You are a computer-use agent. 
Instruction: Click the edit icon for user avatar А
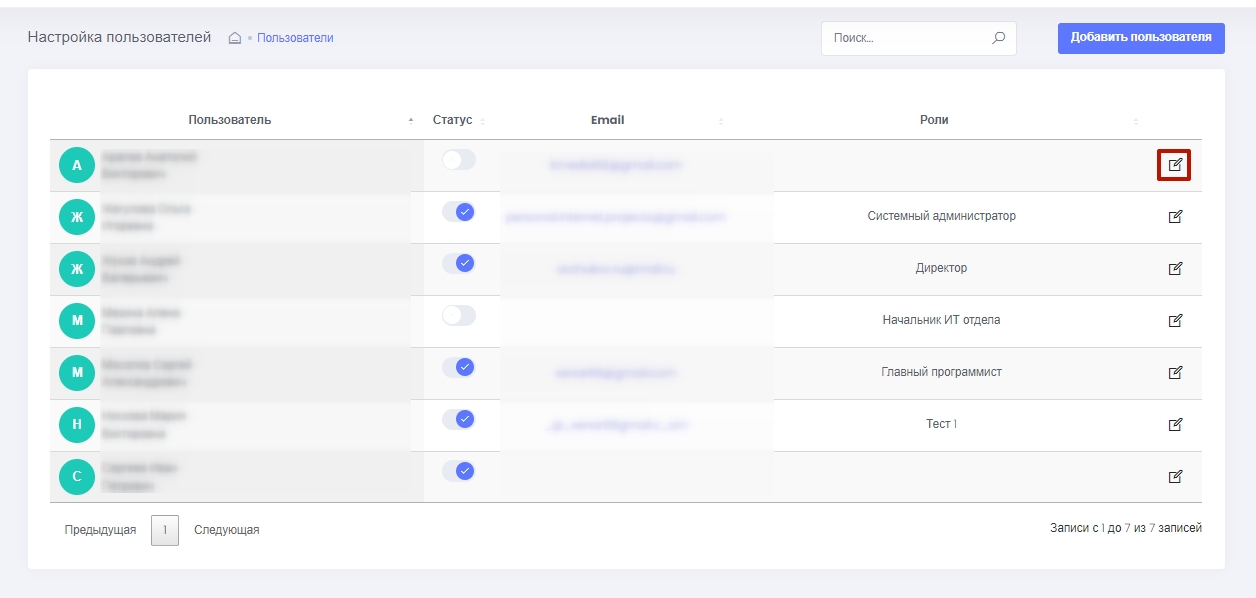pos(1175,165)
